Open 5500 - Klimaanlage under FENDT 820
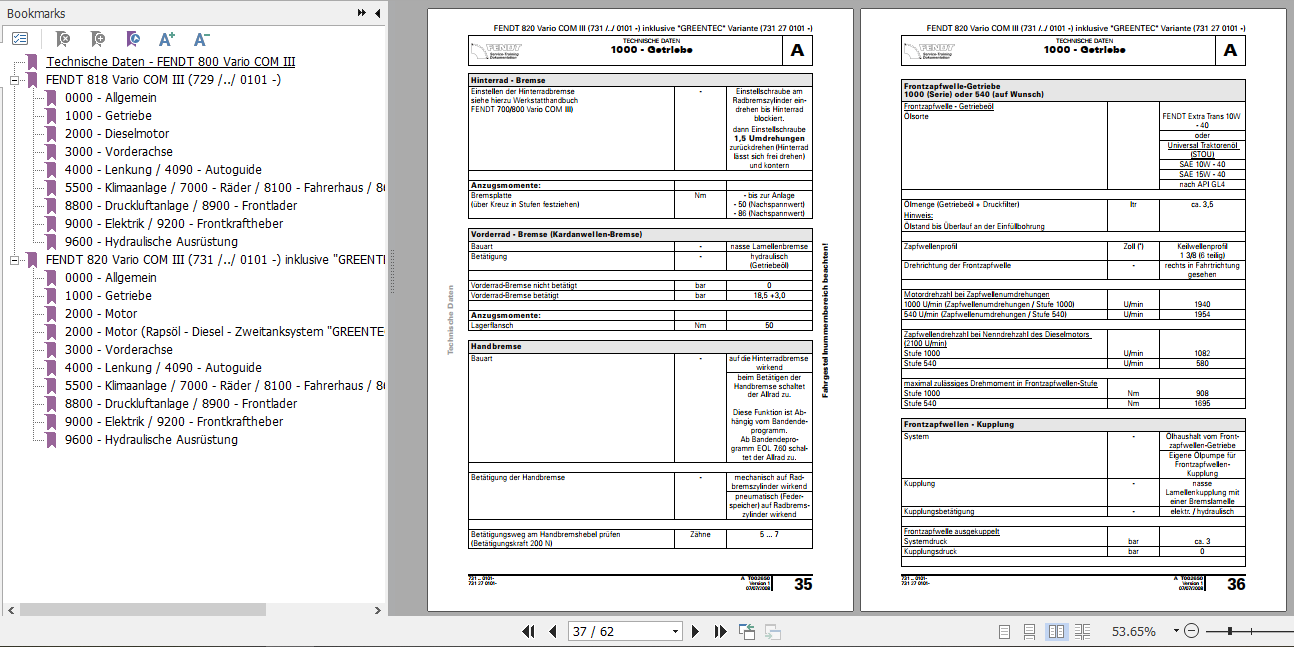Screen dimensions: 1294x647 pyautogui.click(x=225, y=386)
